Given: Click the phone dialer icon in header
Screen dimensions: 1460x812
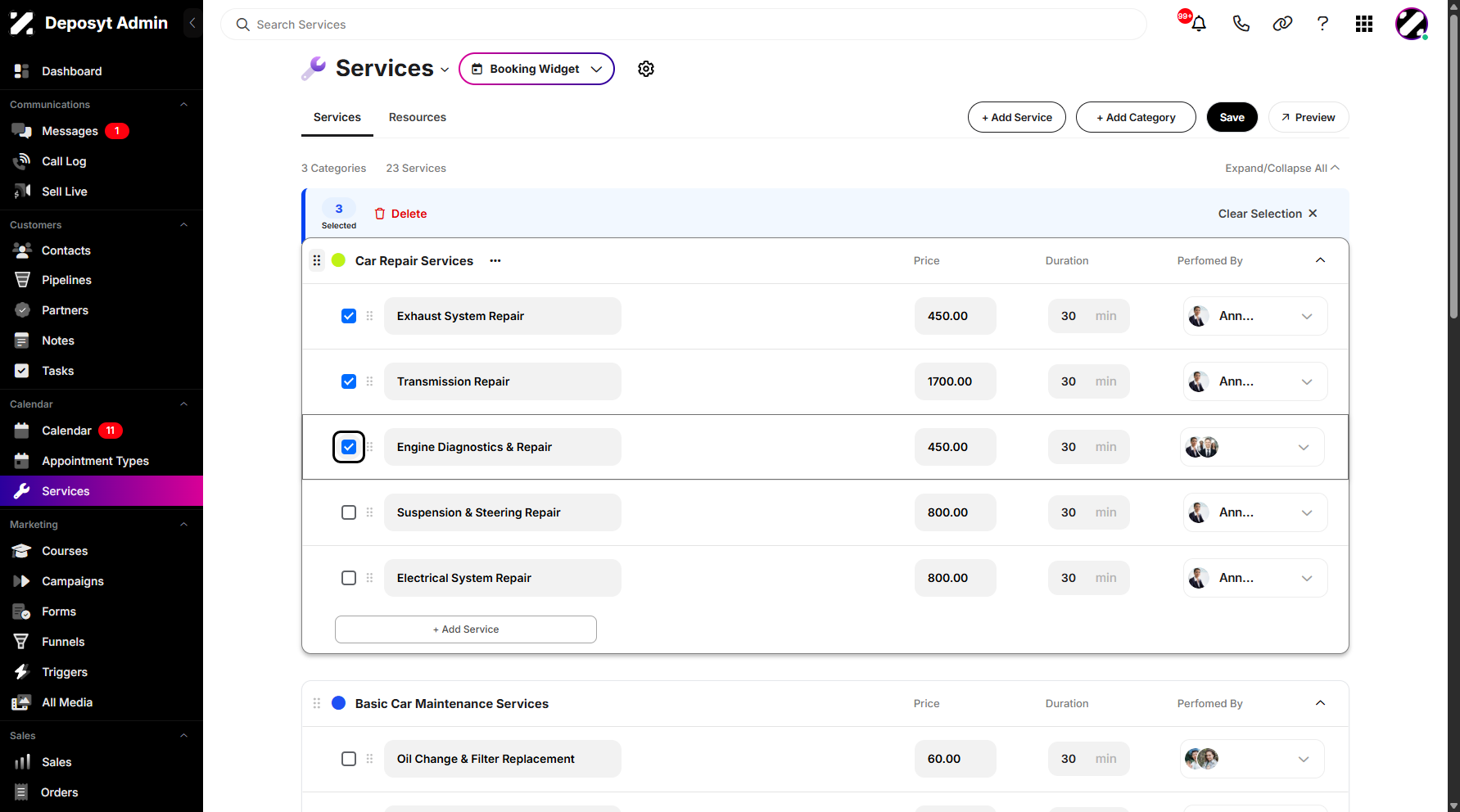Looking at the screenshot, I should 1241,24.
